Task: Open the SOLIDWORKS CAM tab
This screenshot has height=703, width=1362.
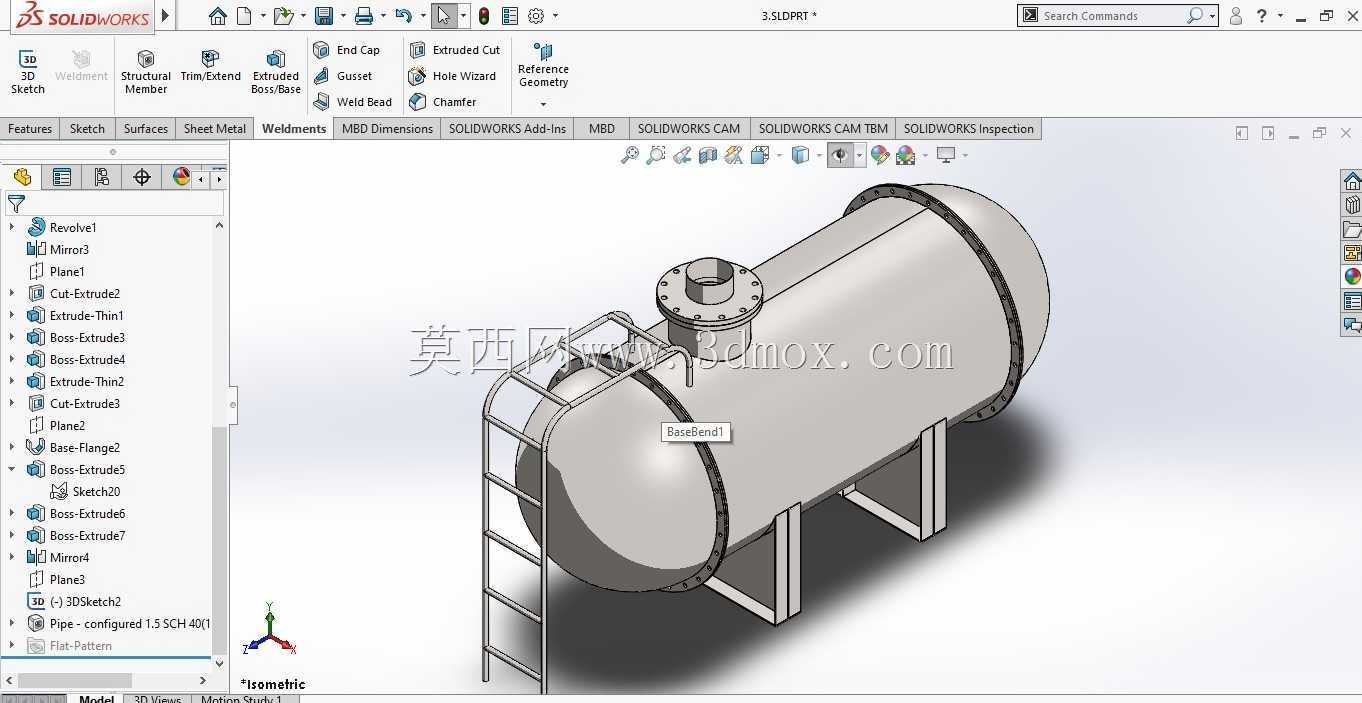Action: click(x=689, y=128)
